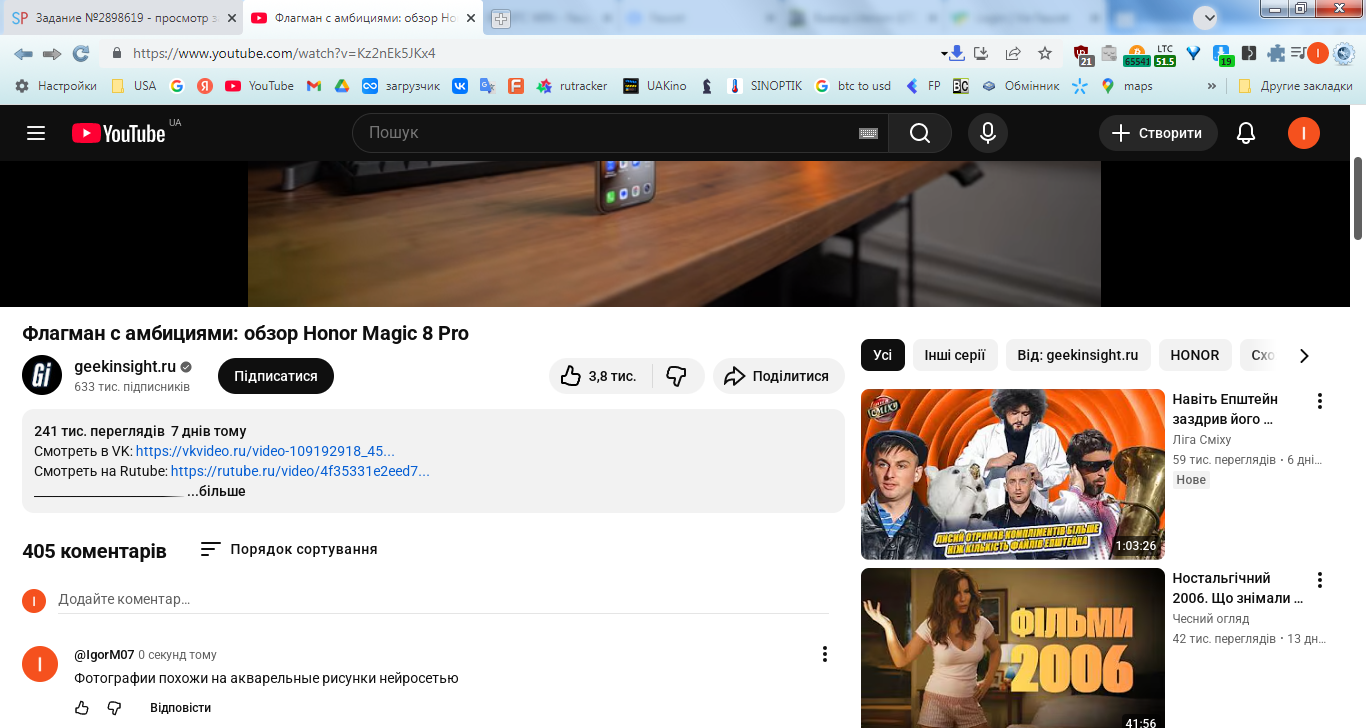Select the 'Від: geekinsight.ru' filter chip
1366x728 pixels.
(x=1078, y=355)
